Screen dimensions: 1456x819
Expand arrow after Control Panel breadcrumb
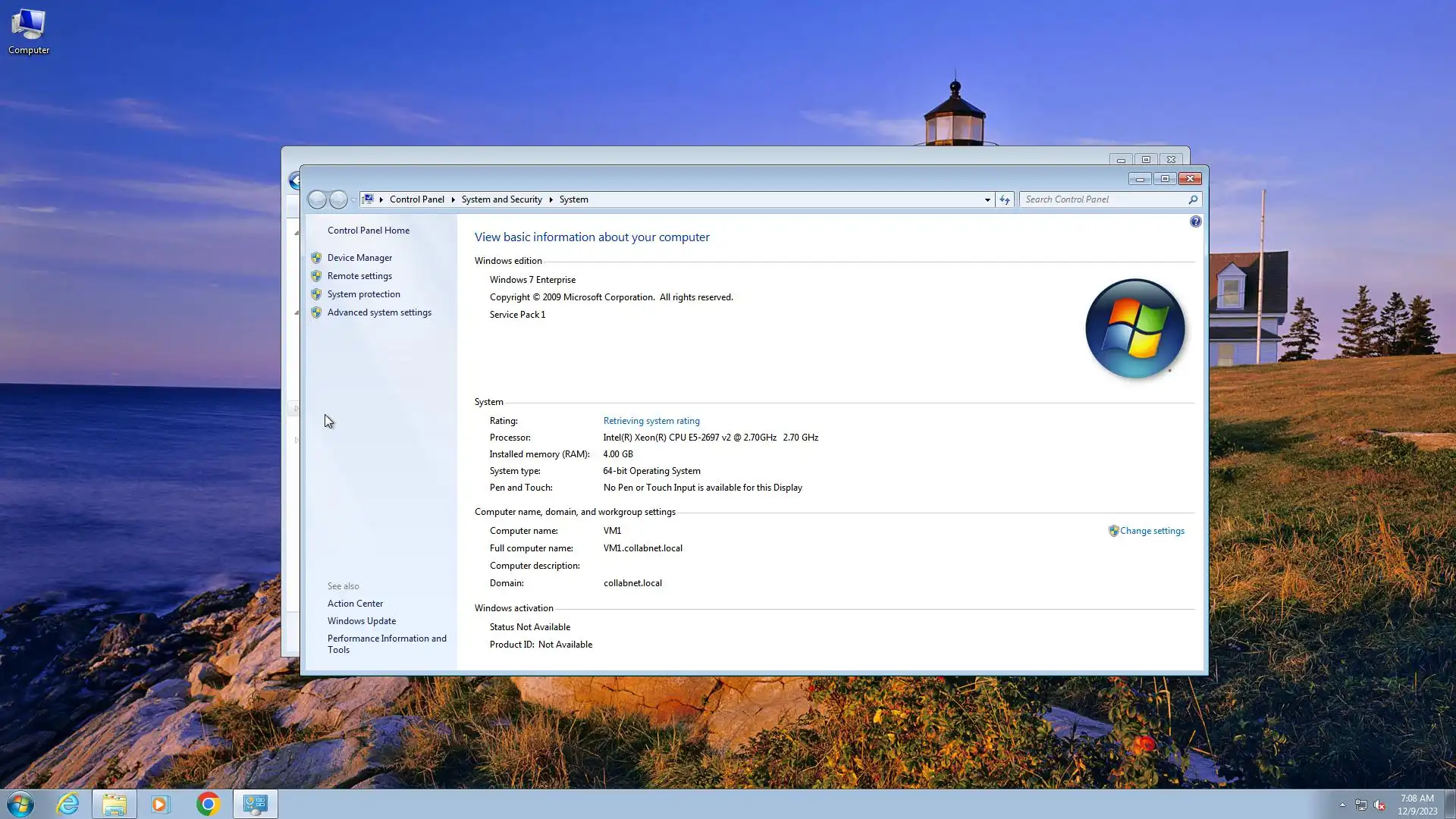click(x=453, y=199)
